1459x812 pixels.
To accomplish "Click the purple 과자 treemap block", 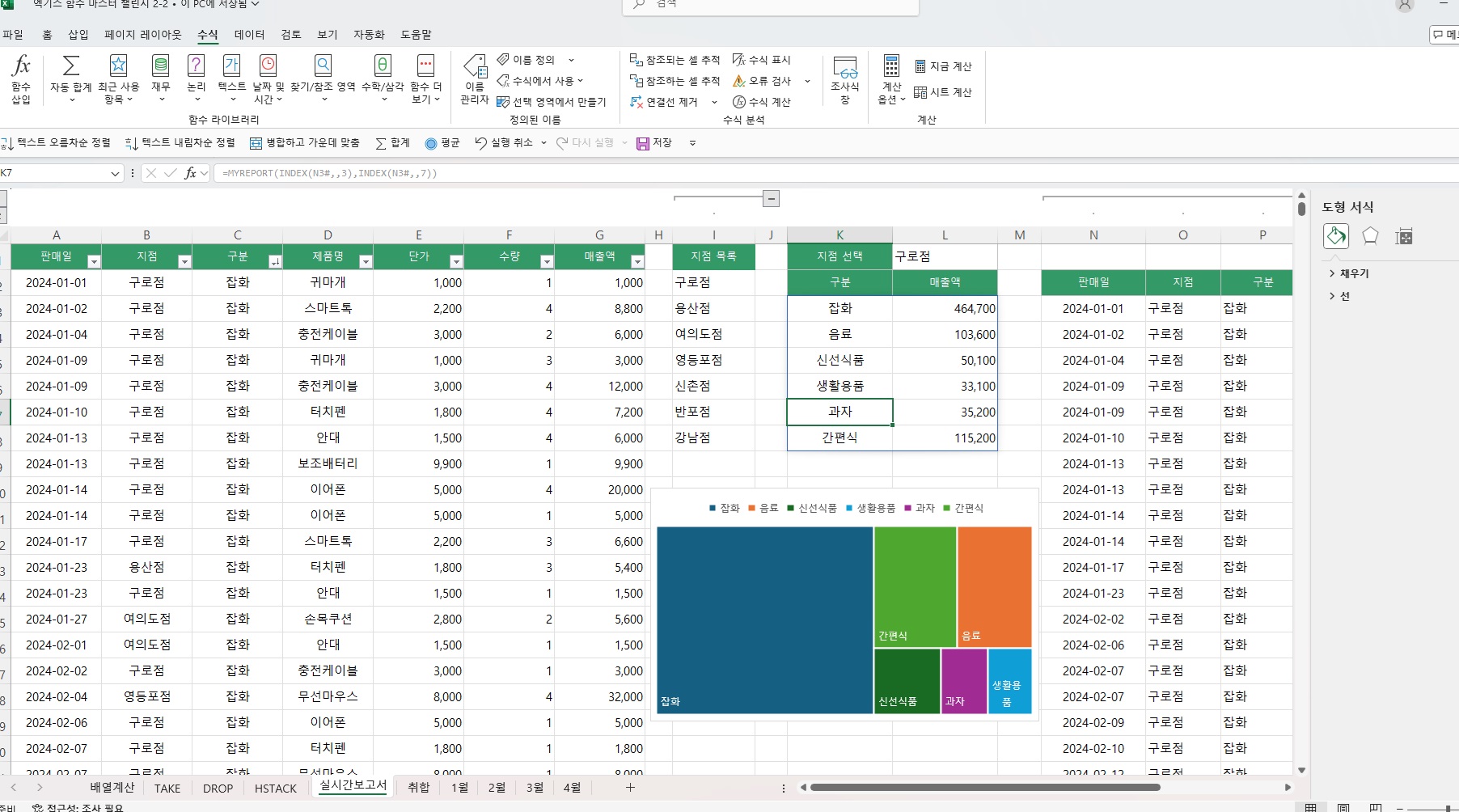I will pyautogui.click(x=964, y=681).
